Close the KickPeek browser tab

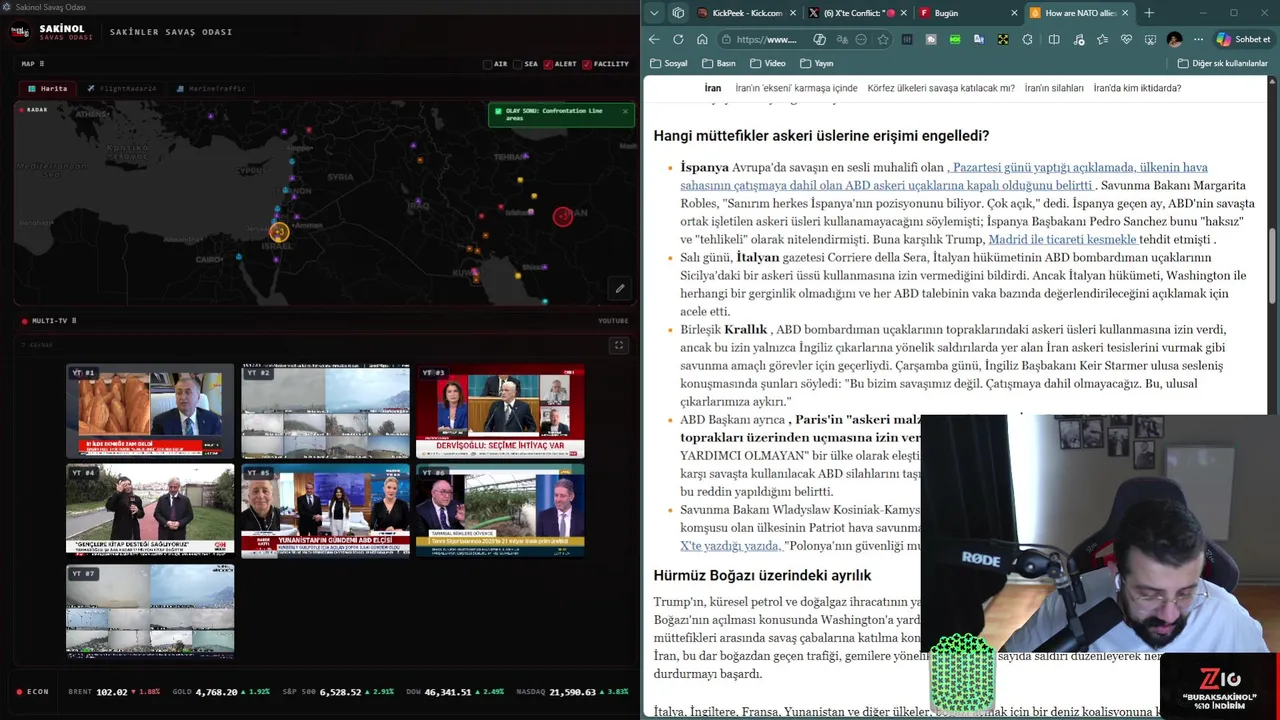[793, 13]
